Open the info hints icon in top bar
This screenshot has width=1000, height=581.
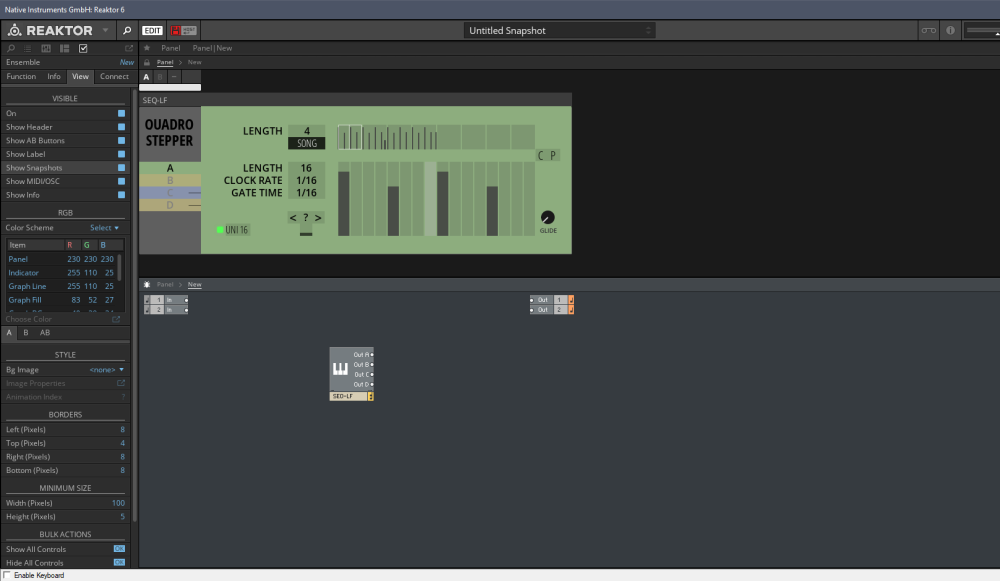tap(950, 31)
